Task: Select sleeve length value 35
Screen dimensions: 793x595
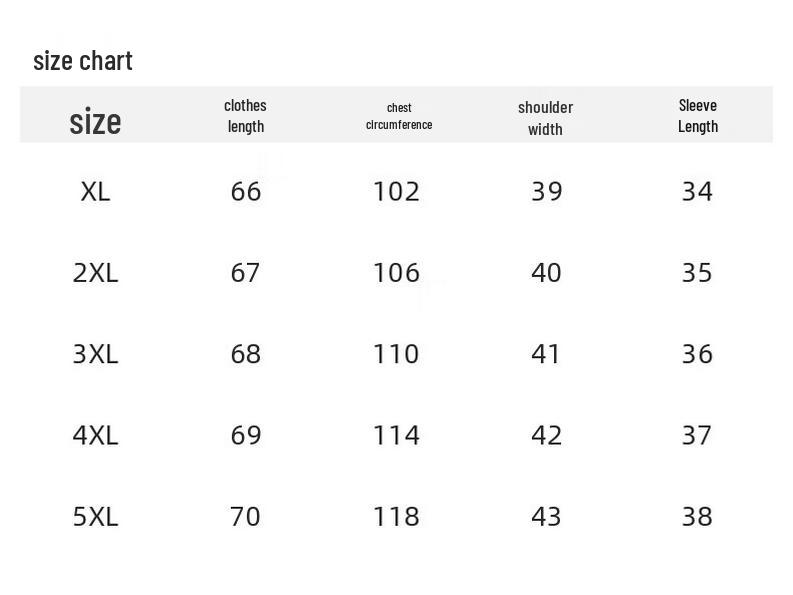Action: click(x=697, y=273)
